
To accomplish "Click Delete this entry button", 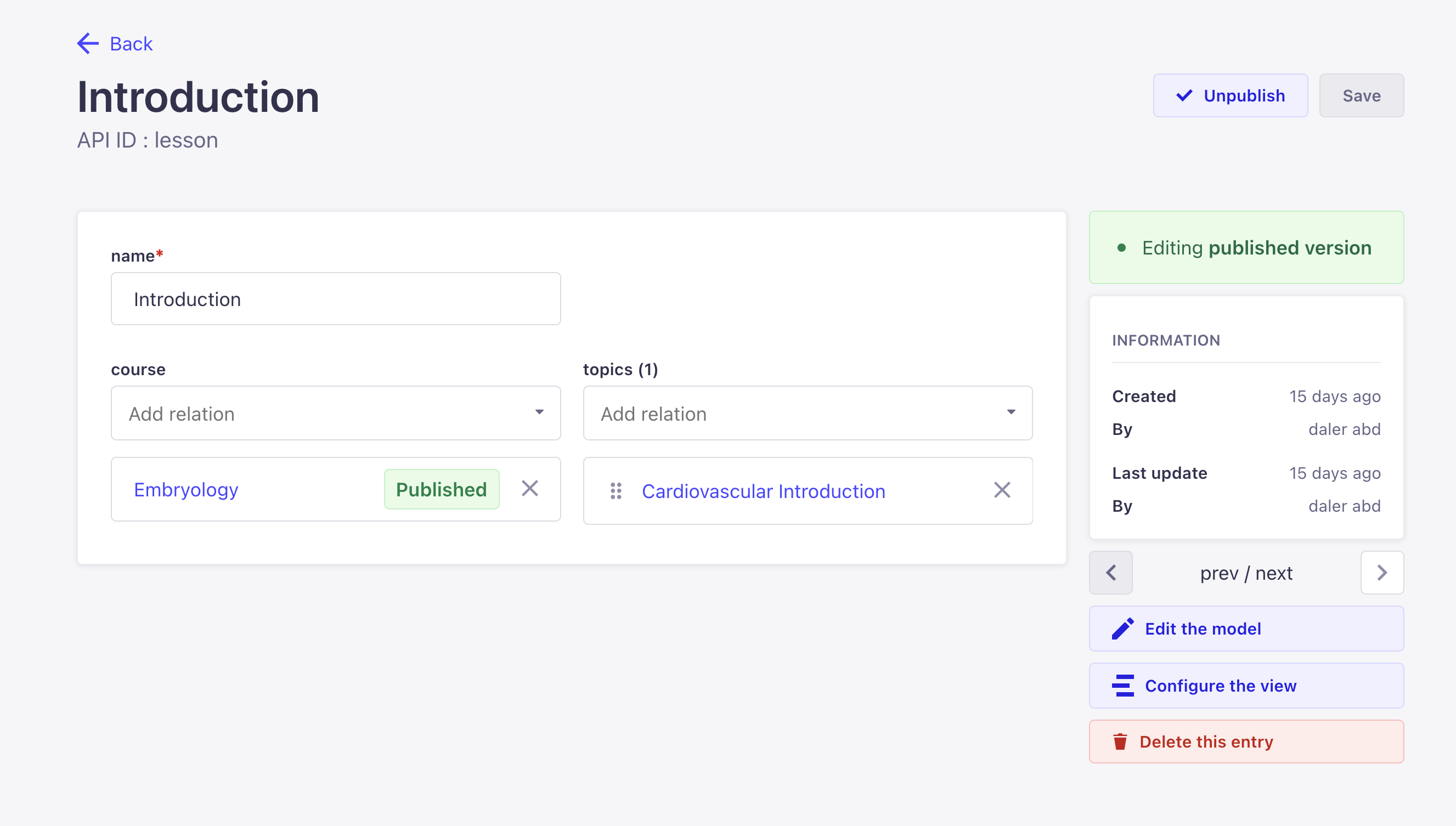I will pos(1246,742).
